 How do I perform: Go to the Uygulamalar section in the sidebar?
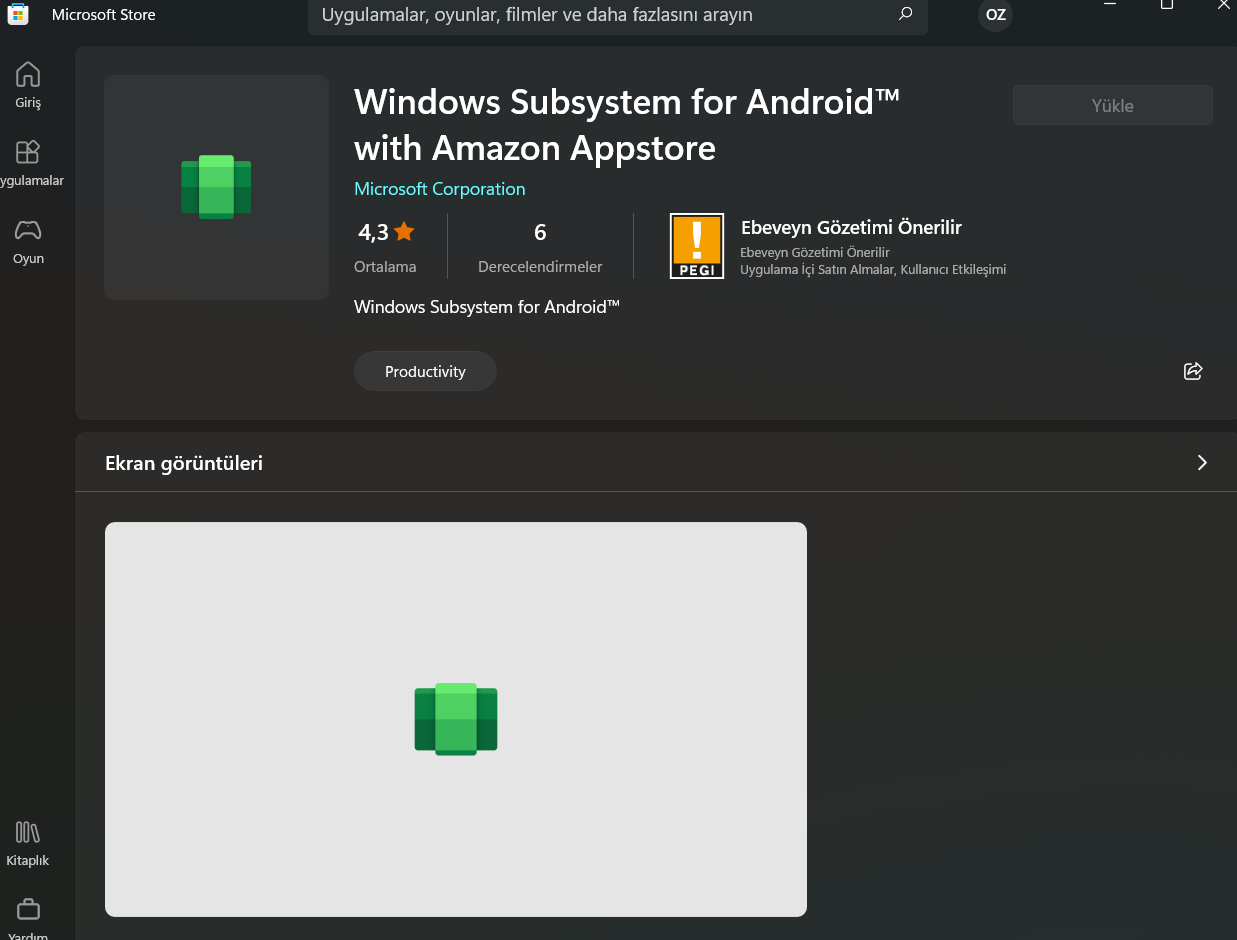pos(28,163)
